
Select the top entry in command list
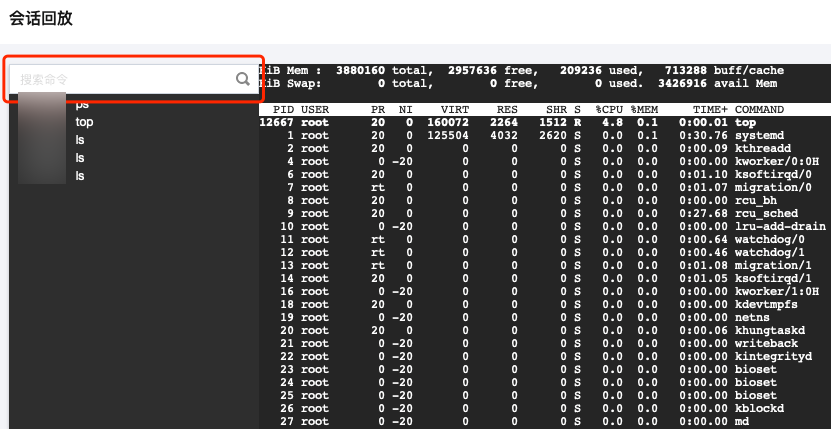pyautogui.click(x=84, y=122)
